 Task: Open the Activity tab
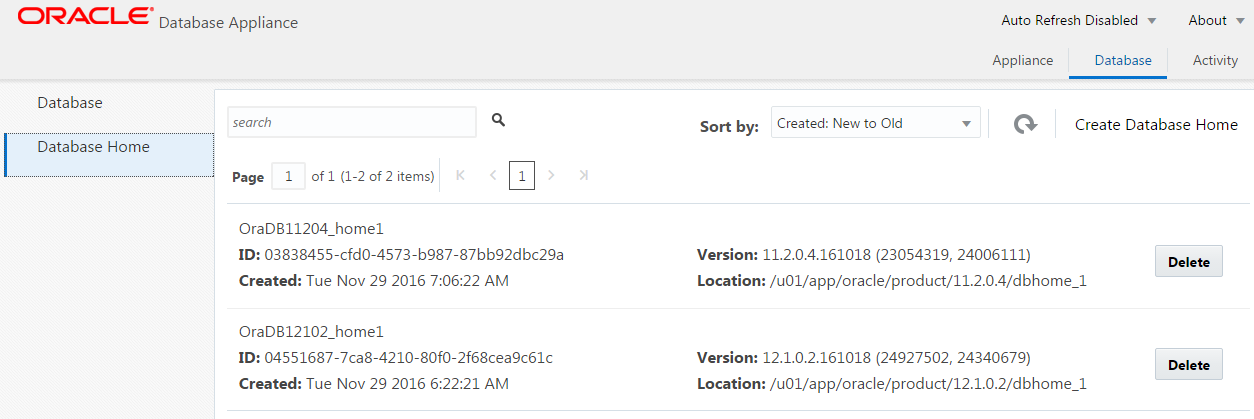tap(1215, 60)
